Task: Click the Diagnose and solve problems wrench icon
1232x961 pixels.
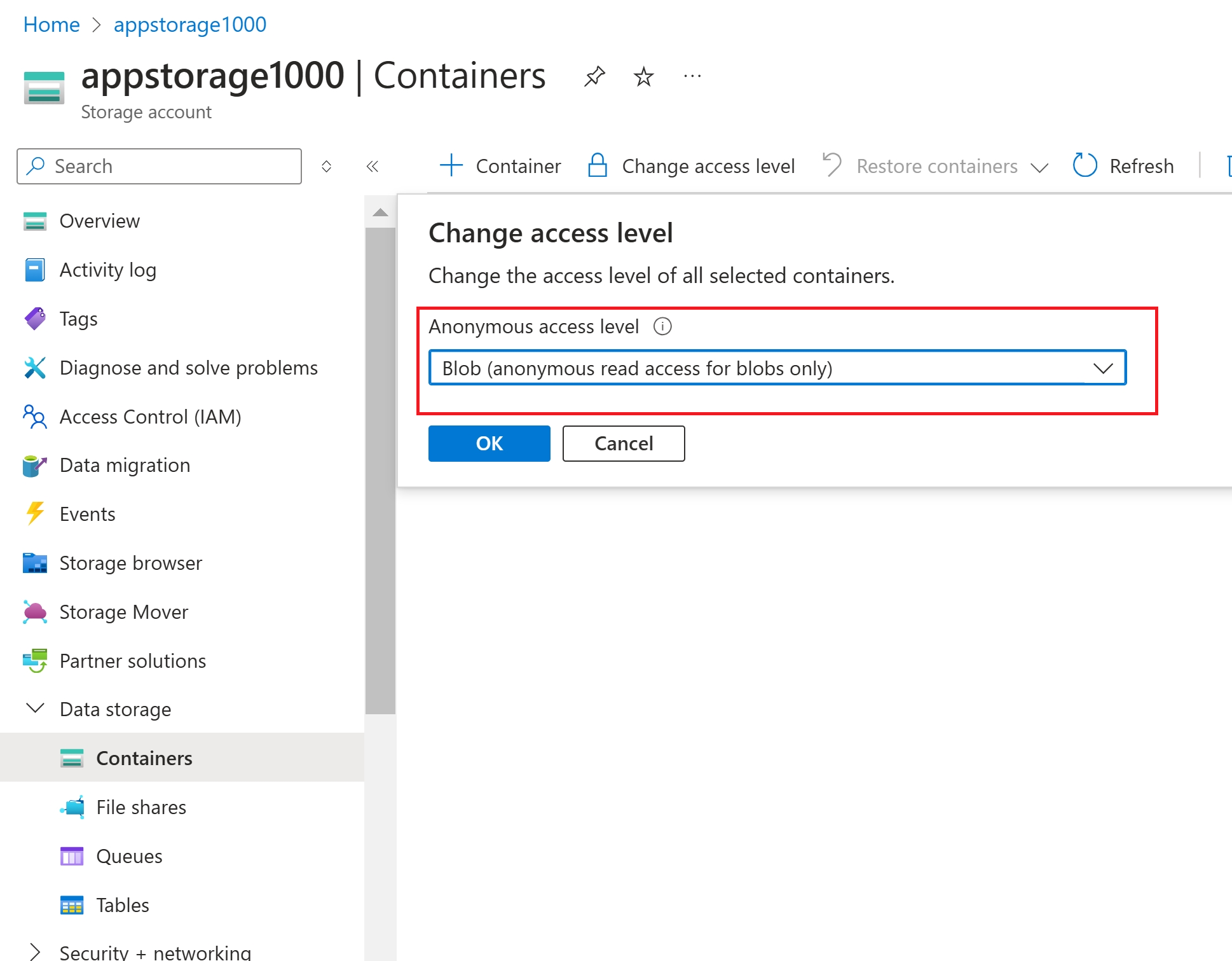Action: click(x=35, y=368)
